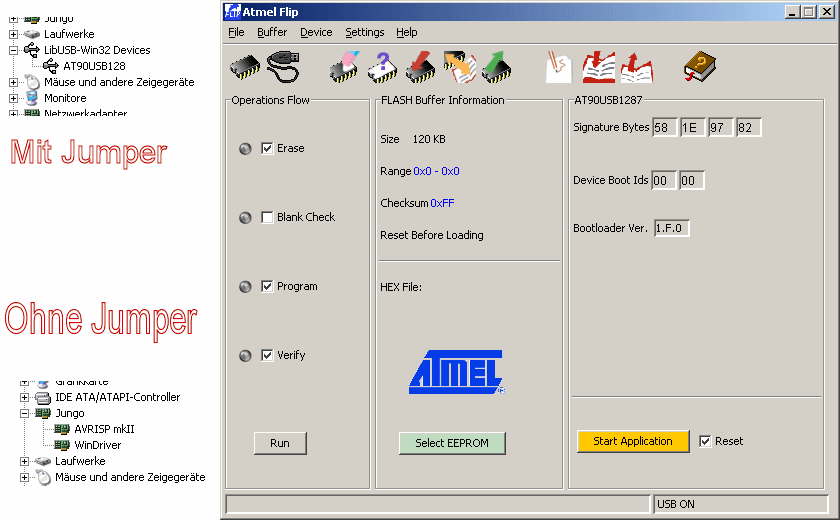Select the Program Target Device red-arrow icon
The image size is (840, 520).
420,67
